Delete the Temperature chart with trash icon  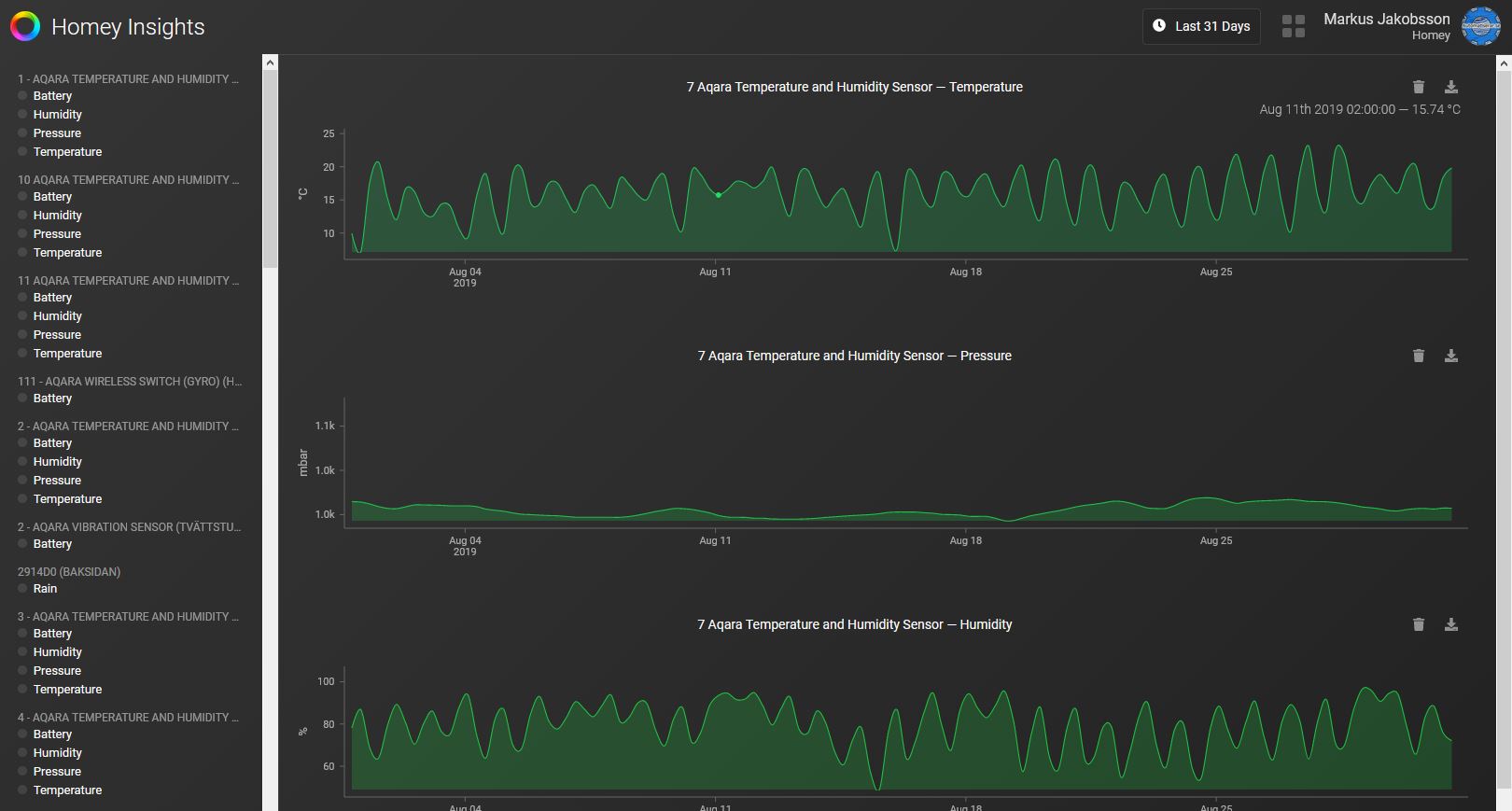click(x=1419, y=87)
